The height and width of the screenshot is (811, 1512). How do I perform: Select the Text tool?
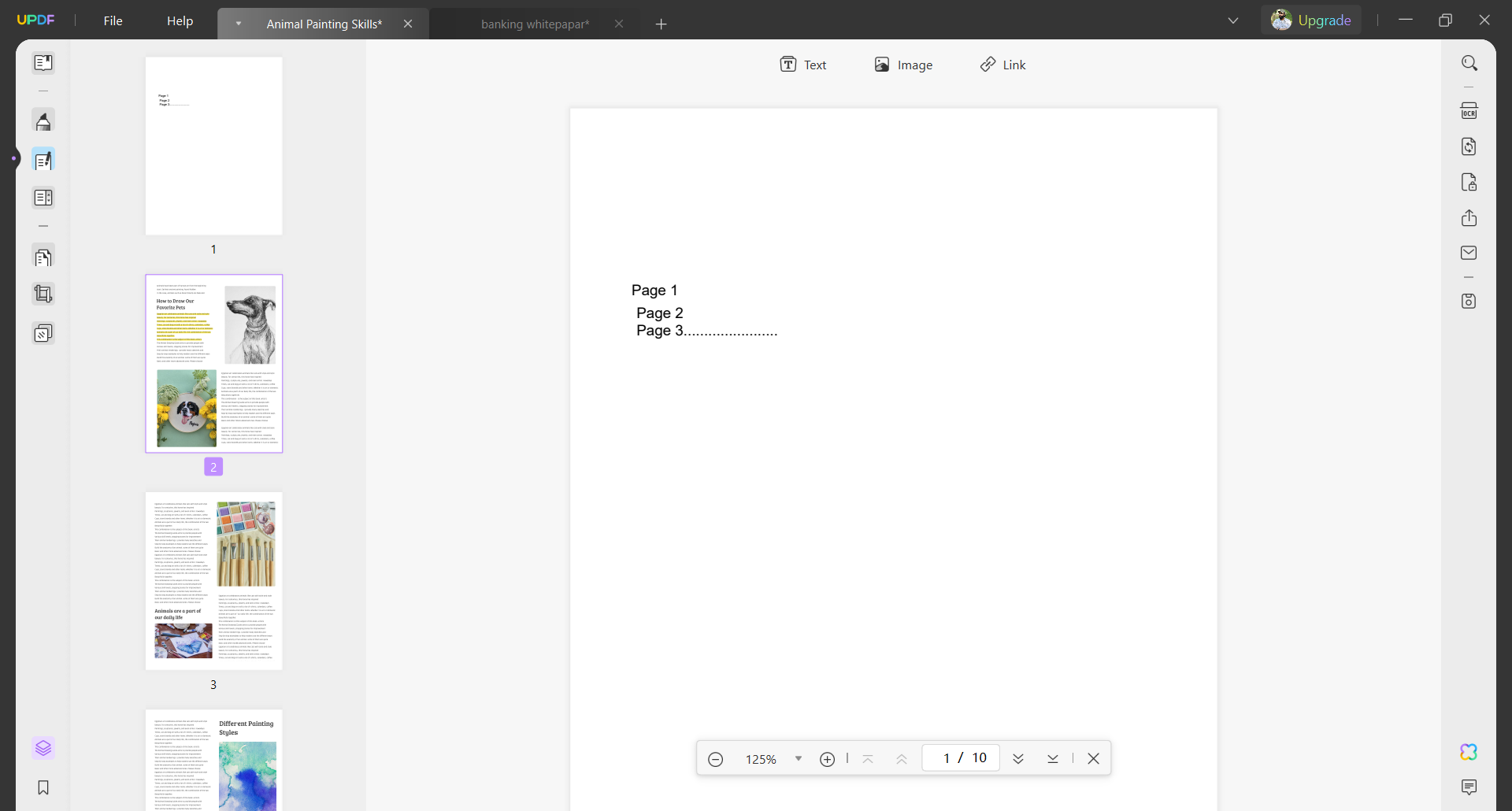point(804,65)
